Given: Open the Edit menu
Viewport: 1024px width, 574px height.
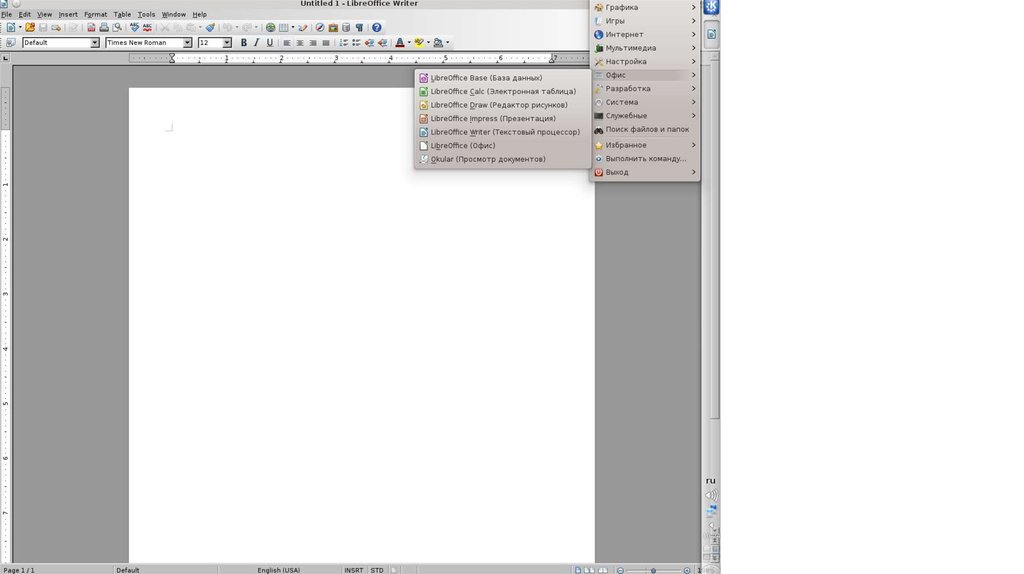Looking at the screenshot, I should pyautogui.click(x=25, y=14).
